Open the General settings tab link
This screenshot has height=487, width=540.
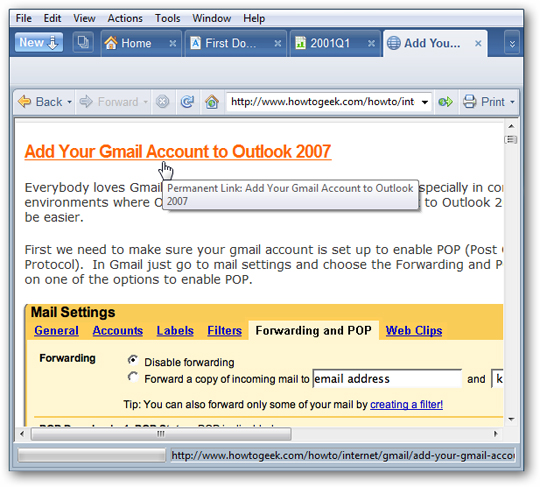[x=56, y=331]
